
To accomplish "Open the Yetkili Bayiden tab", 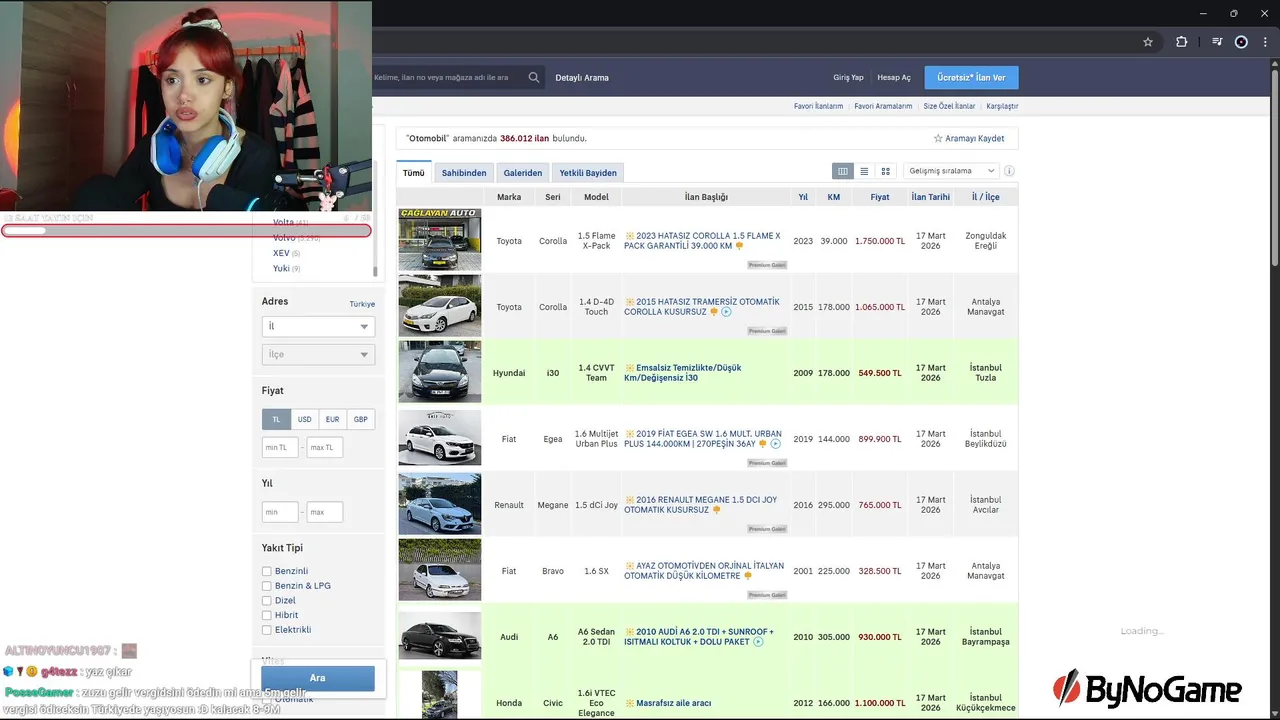I will [588, 173].
